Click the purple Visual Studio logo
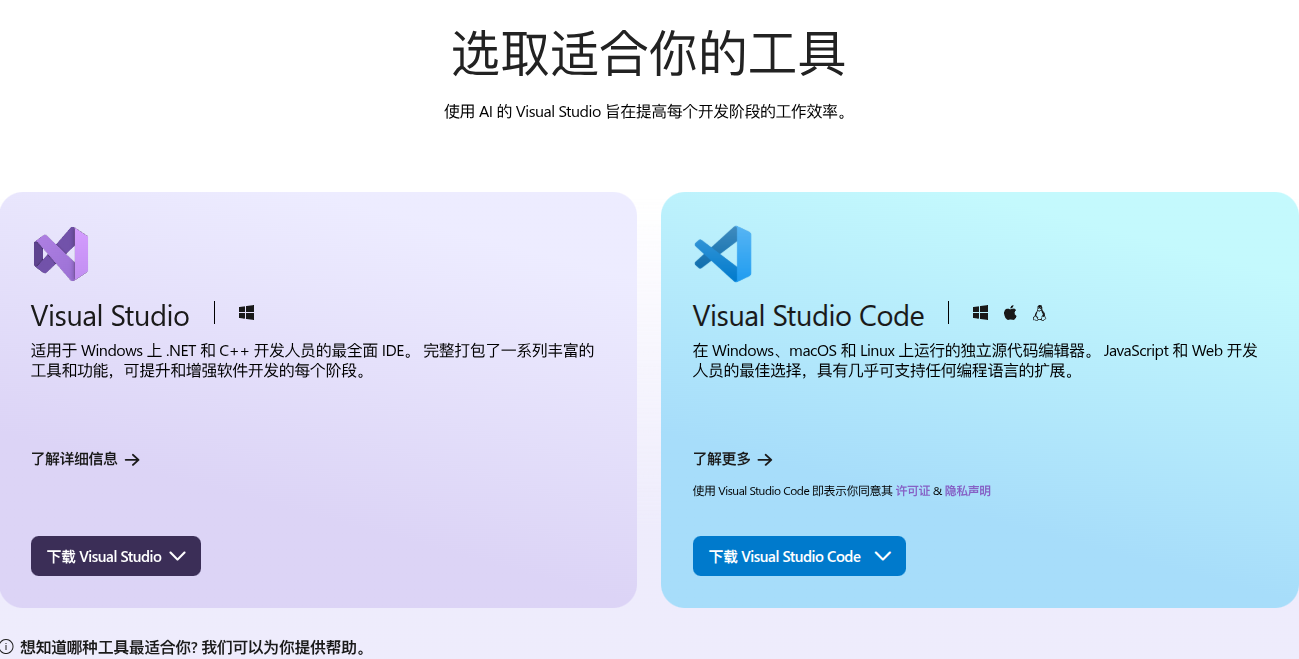 point(61,254)
